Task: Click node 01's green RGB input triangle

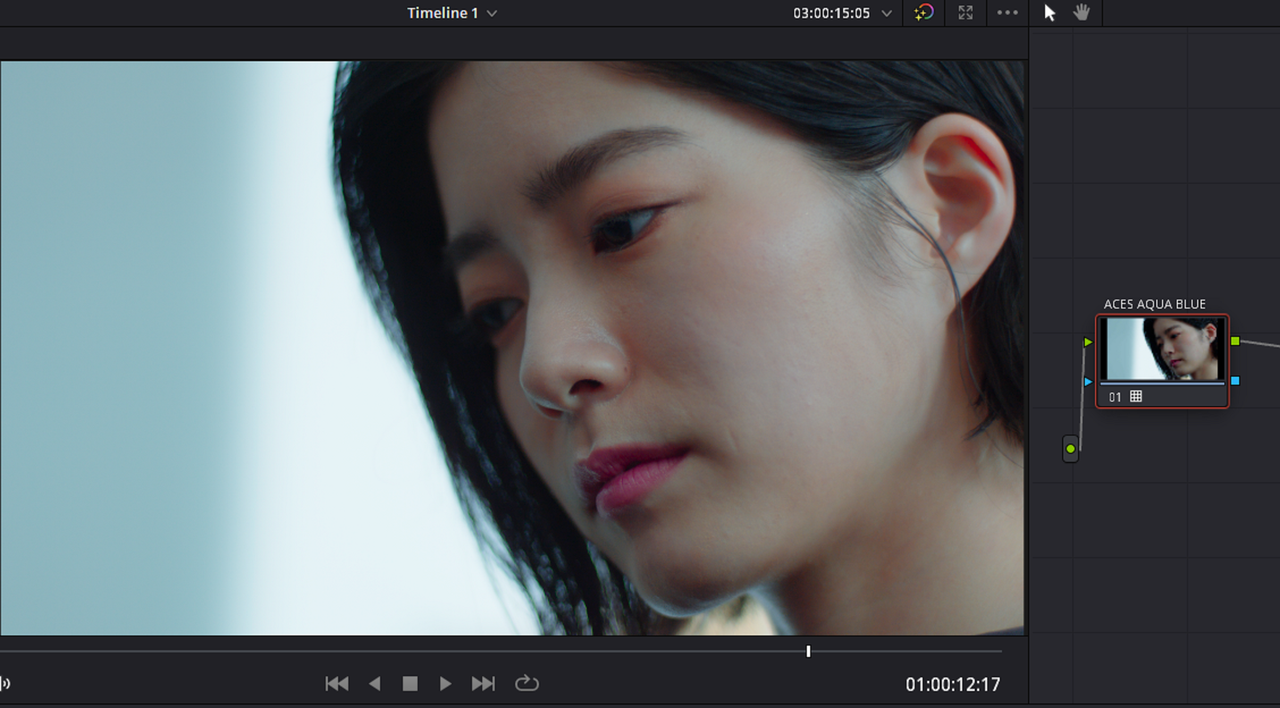Action: (x=1088, y=342)
